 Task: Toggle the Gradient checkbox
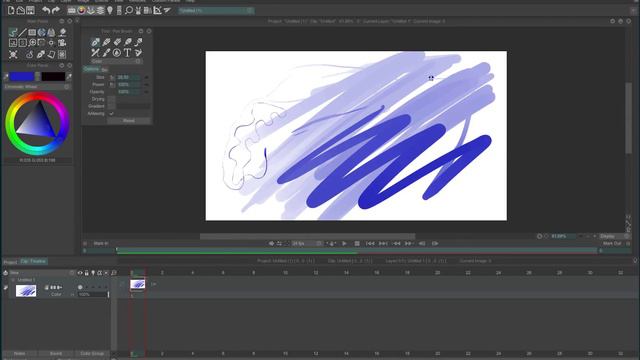pyautogui.click(x=111, y=106)
